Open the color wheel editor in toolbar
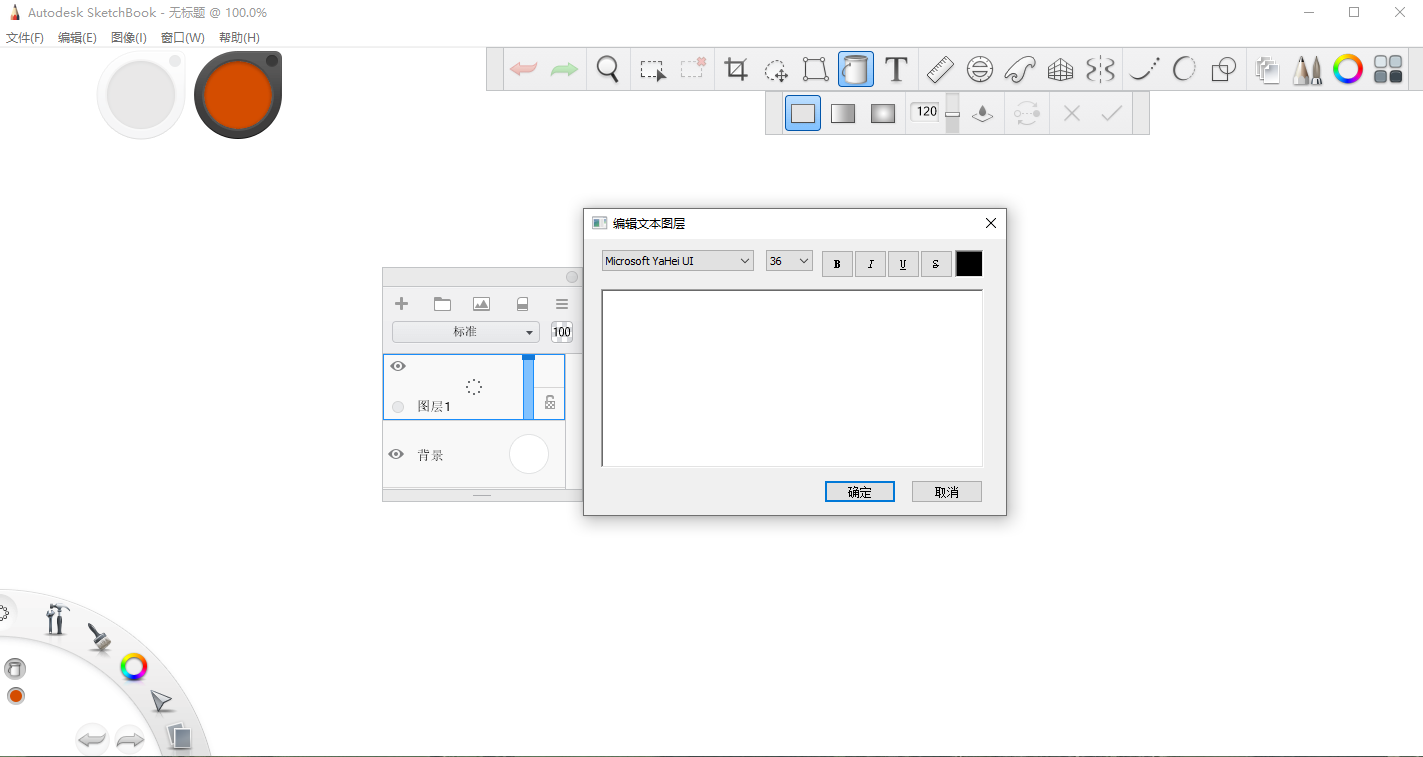This screenshot has height=757, width=1423. tap(1347, 69)
